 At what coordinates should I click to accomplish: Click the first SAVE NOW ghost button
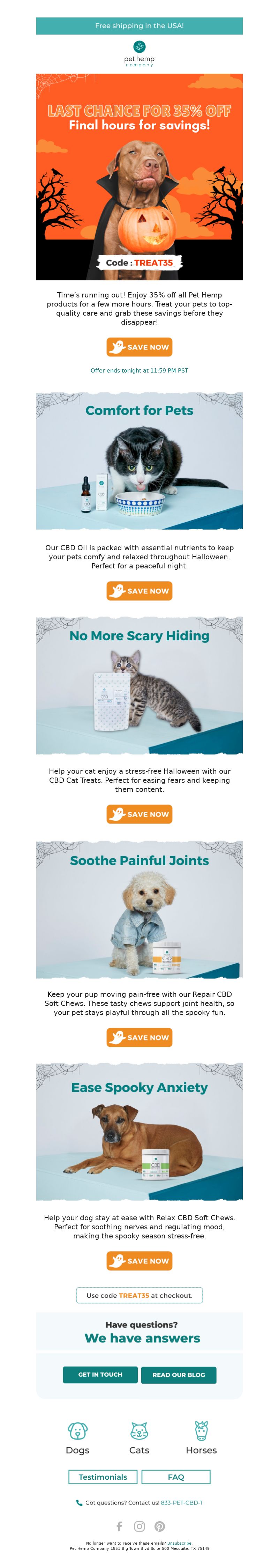click(x=139, y=347)
